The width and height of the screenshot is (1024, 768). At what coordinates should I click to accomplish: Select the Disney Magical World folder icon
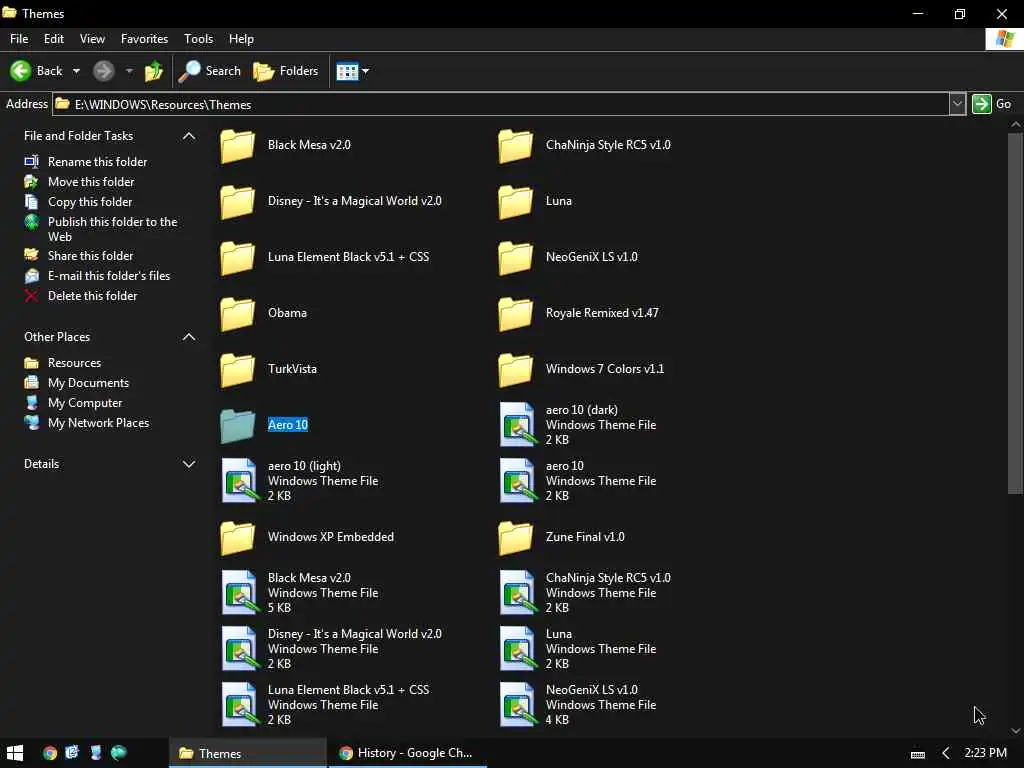237,202
